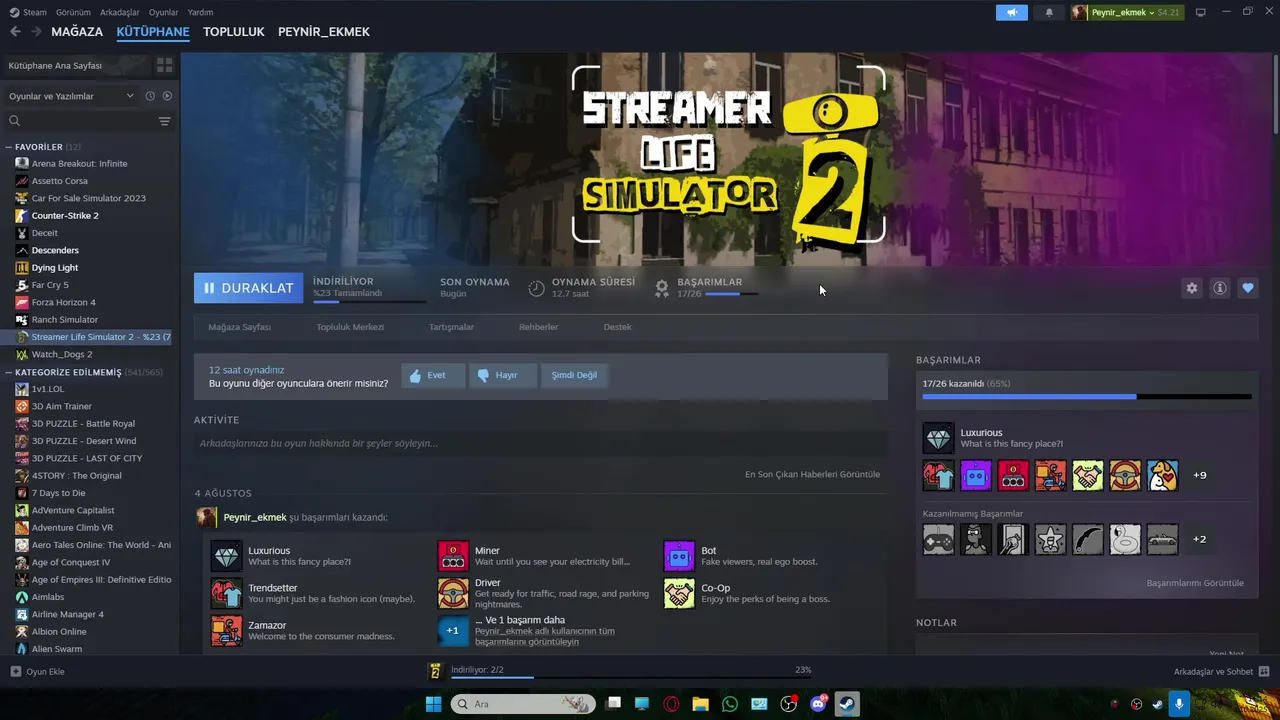Toggle the favorite heart icon

(1248, 288)
